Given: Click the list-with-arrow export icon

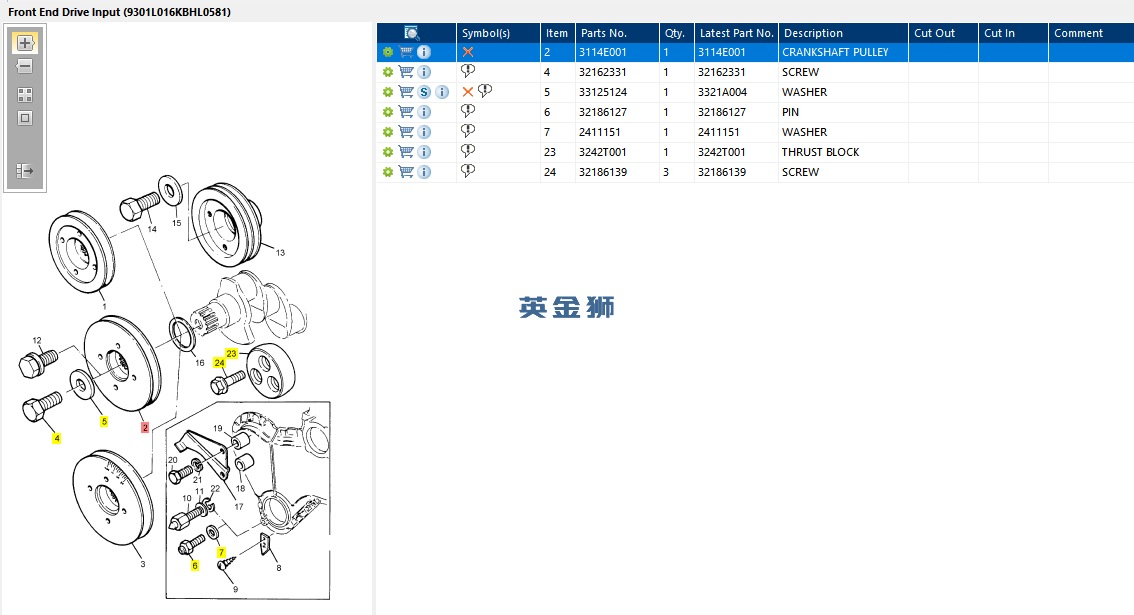Looking at the screenshot, I should (x=25, y=171).
